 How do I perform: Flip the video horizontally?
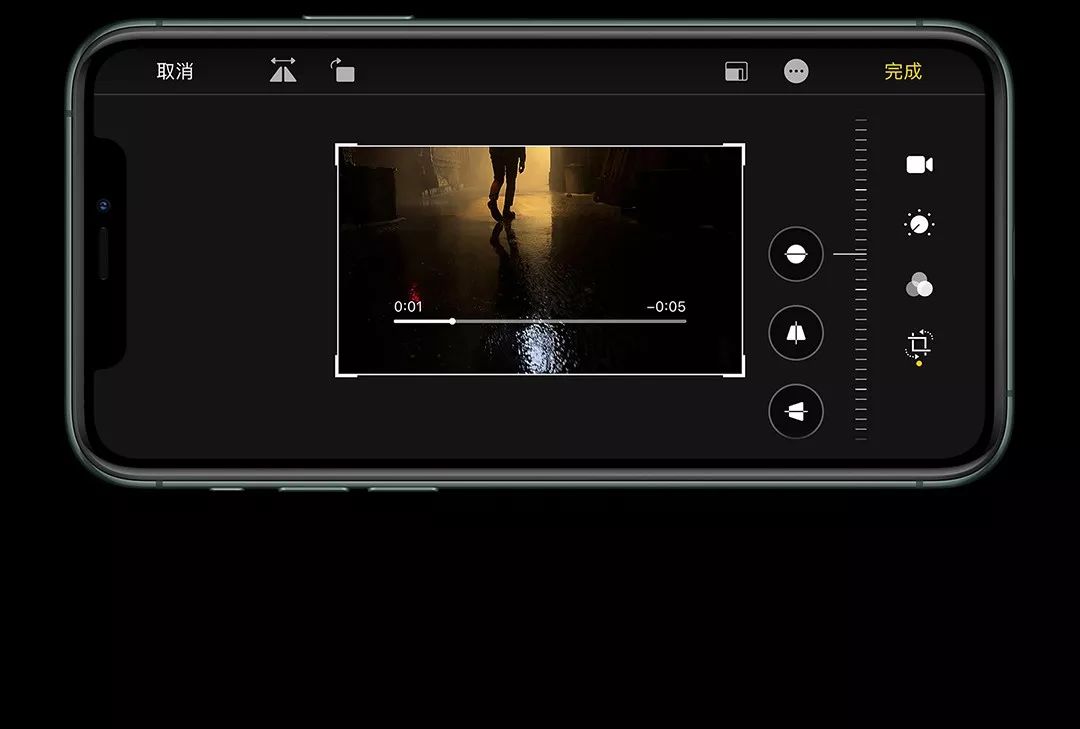[283, 71]
